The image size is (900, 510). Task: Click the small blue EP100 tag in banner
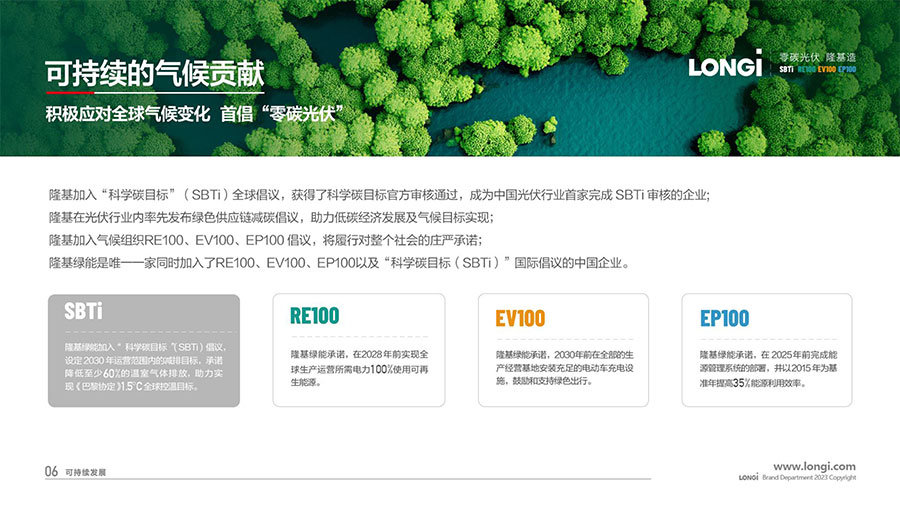[x=847, y=69]
